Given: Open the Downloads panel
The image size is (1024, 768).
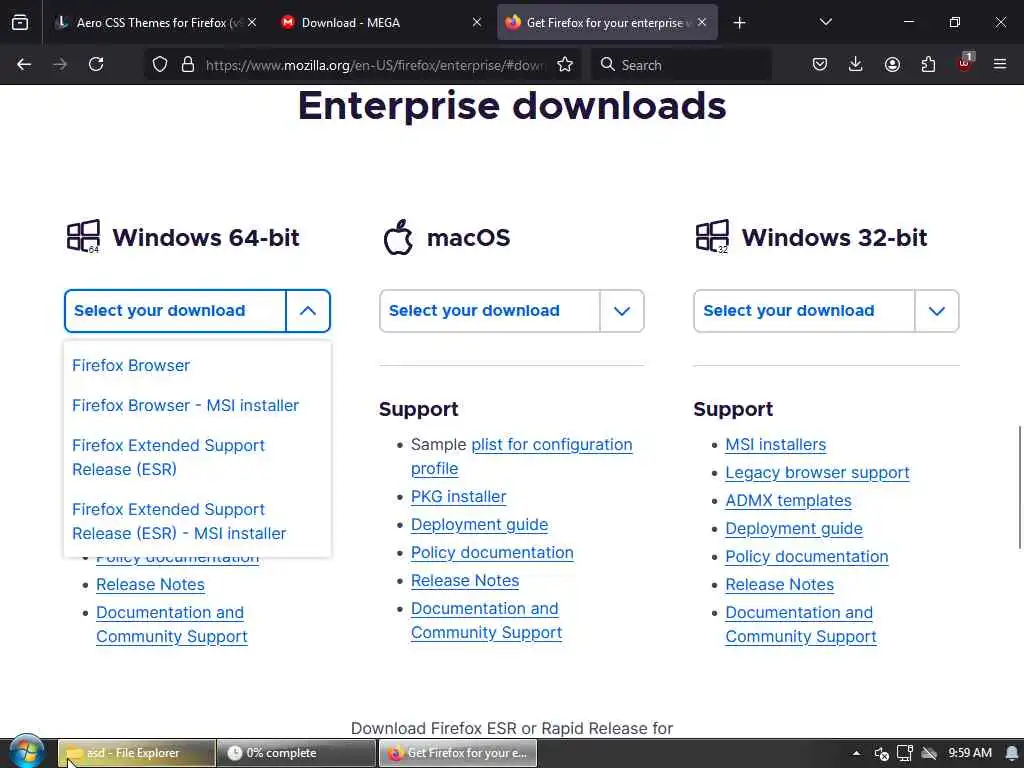Looking at the screenshot, I should pos(856,64).
